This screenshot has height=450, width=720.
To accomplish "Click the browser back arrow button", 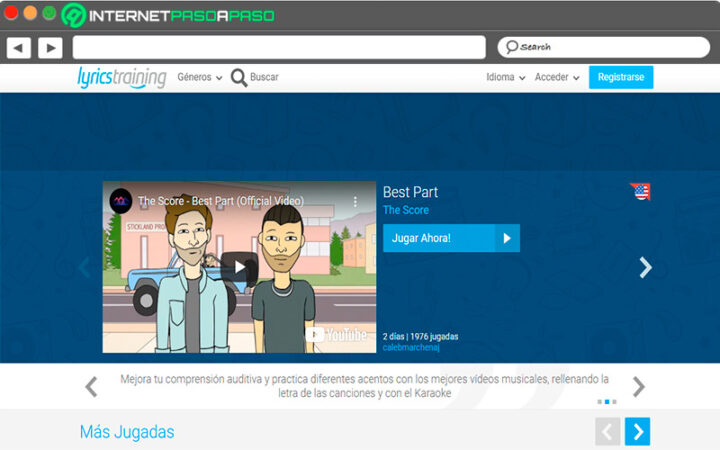I will click(x=18, y=47).
